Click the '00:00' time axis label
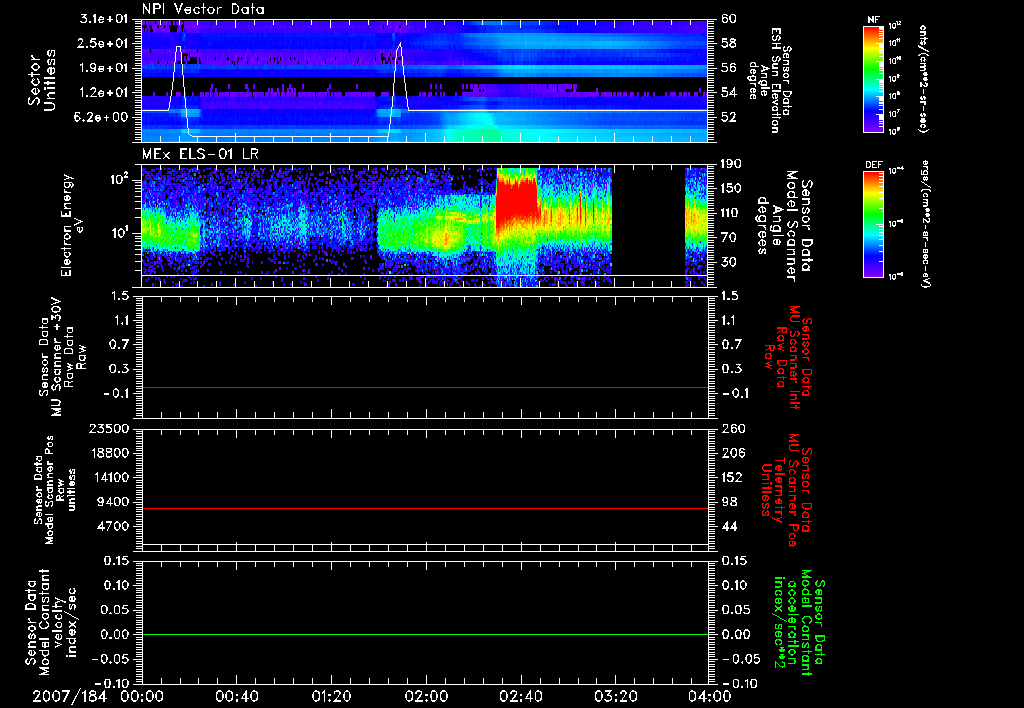The width and height of the screenshot is (1024, 708). [142, 696]
